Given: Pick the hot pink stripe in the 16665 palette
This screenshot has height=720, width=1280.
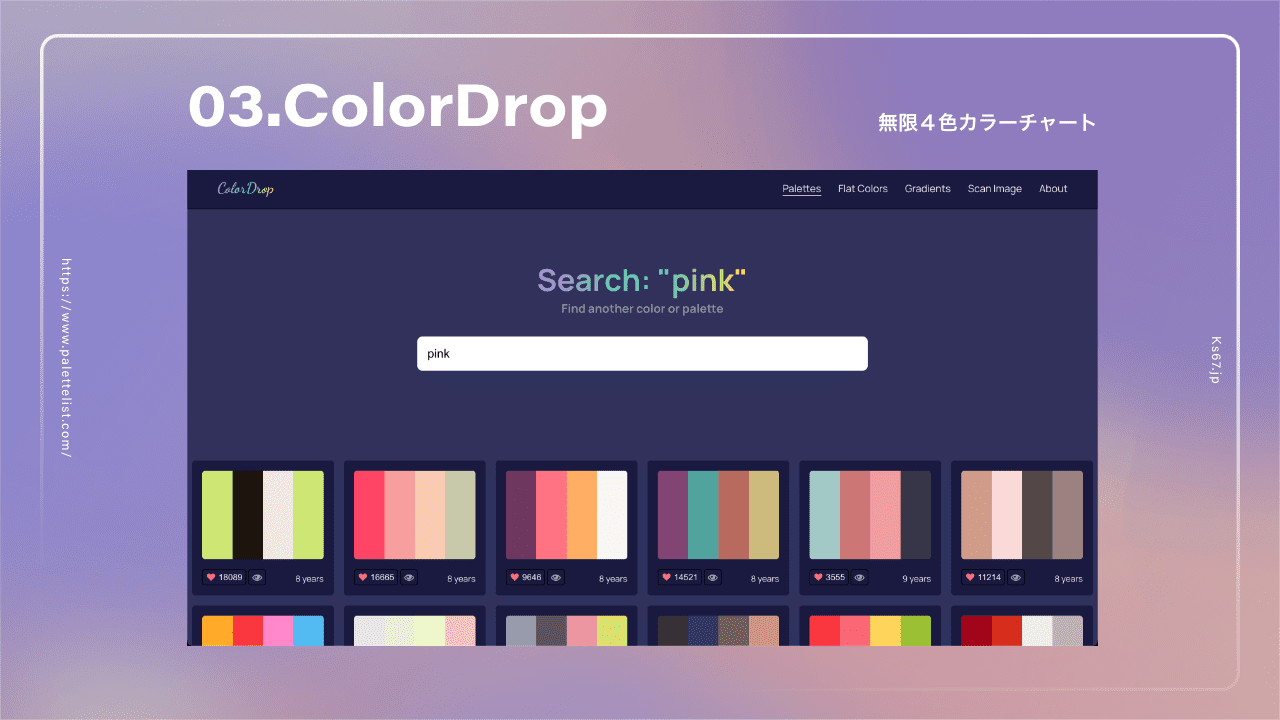Looking at the screenshot, I should [x=369, y=515].
